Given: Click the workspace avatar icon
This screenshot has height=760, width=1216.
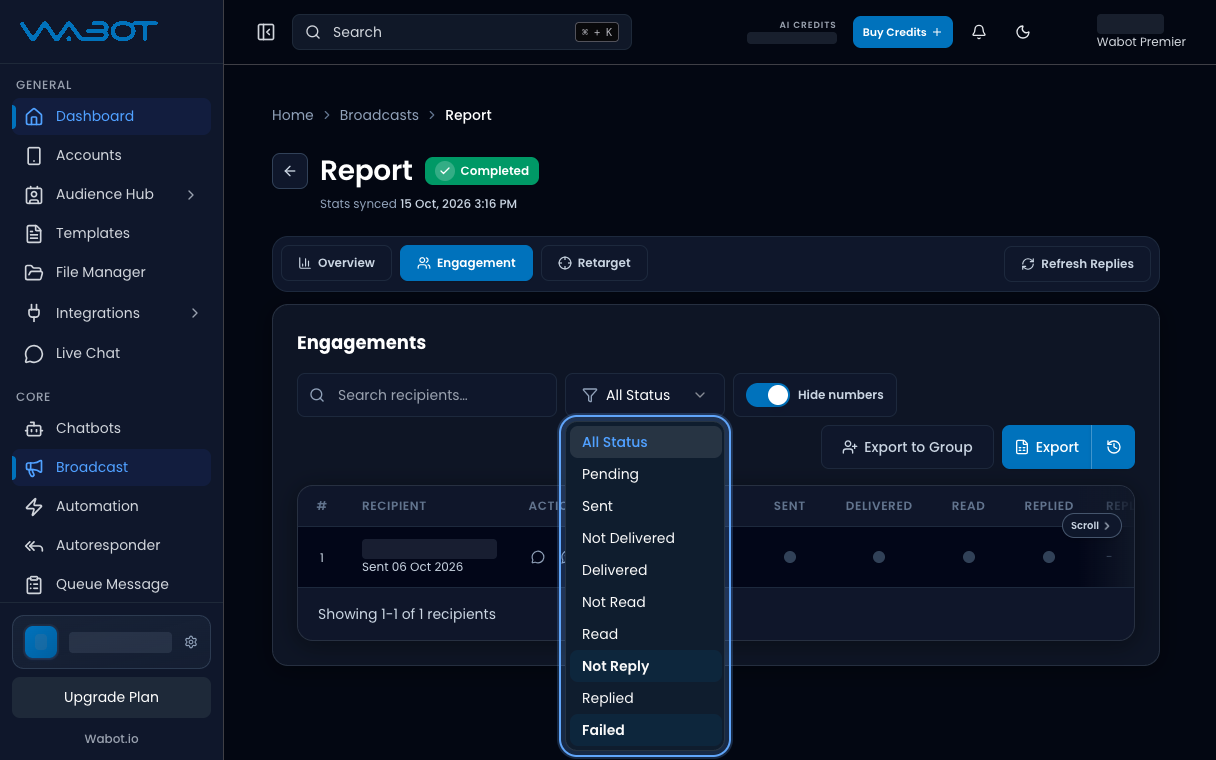Looking at the screenshot, I should pos(41,642).
